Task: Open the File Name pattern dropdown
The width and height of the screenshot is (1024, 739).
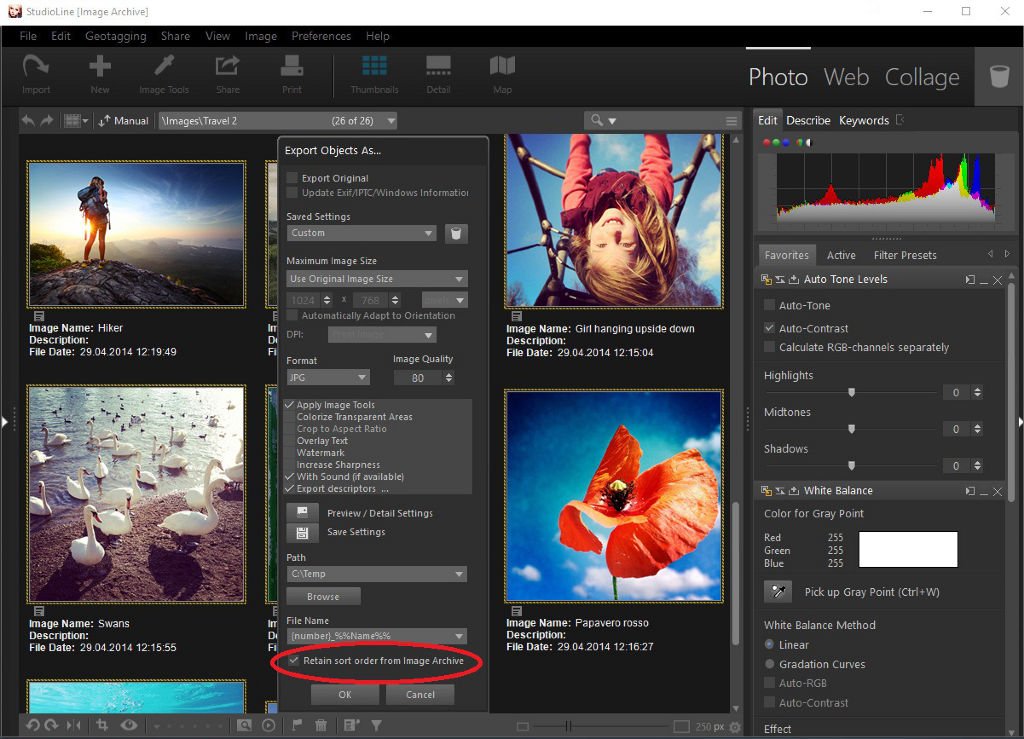Action: coord(377,636)
